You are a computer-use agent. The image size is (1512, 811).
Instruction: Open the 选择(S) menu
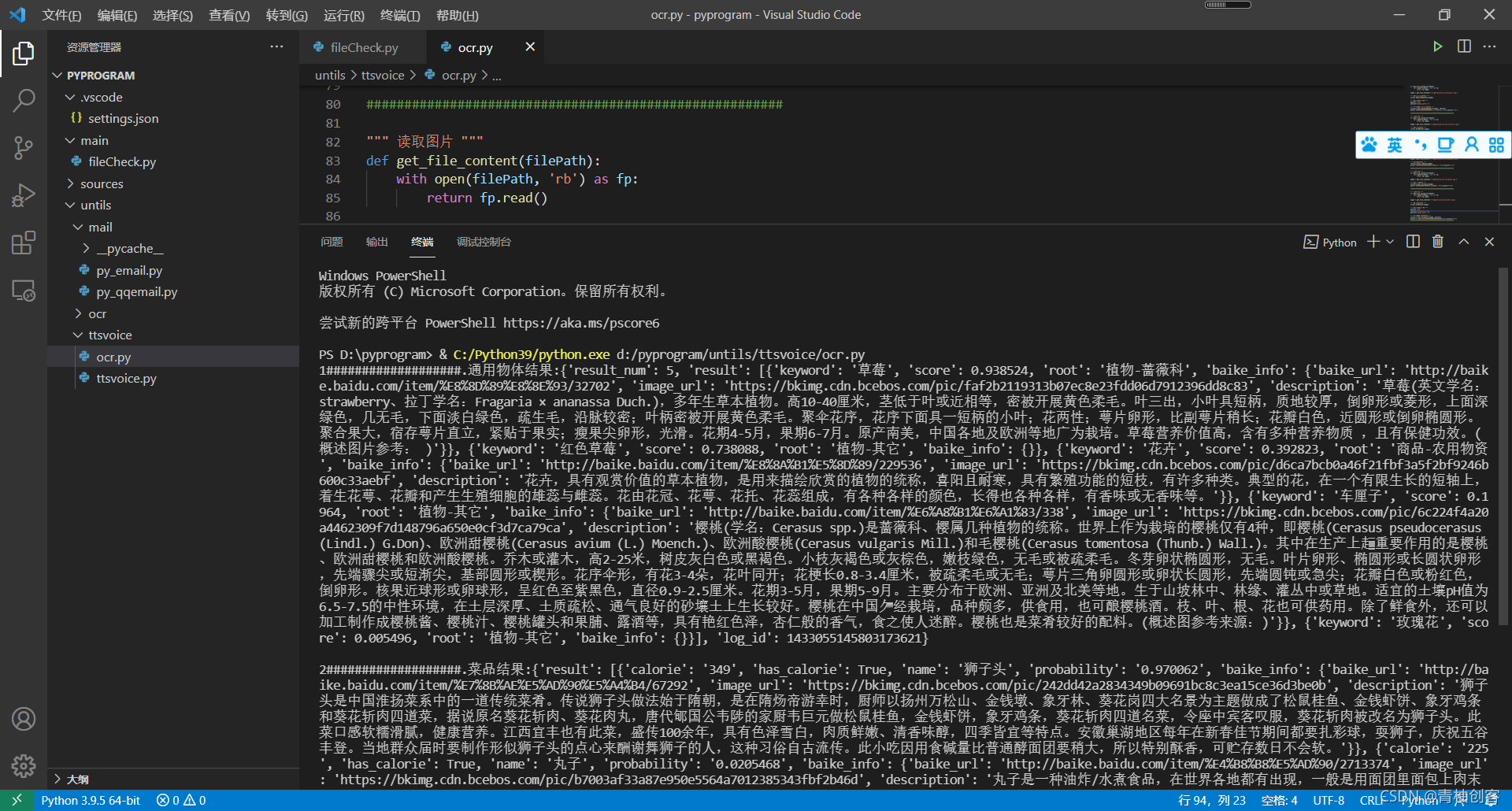coord(172,15)
